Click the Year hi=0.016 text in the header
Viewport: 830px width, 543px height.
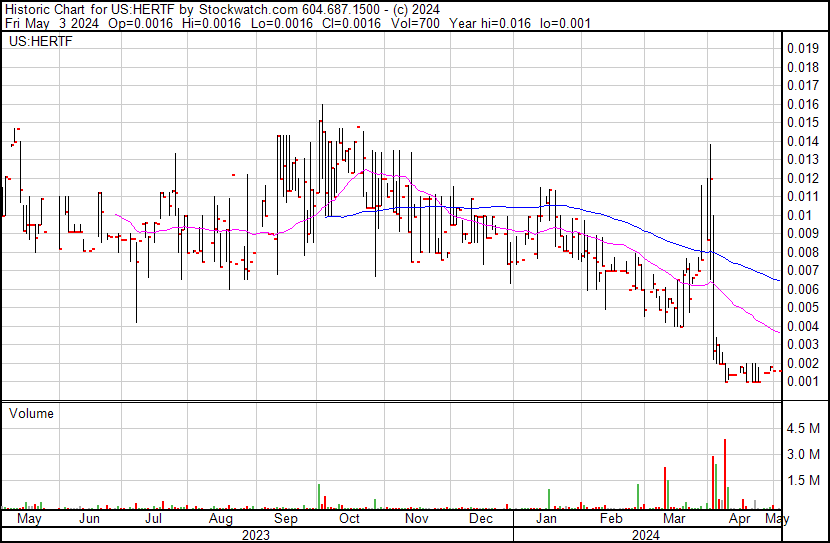(x=490, y=23)
